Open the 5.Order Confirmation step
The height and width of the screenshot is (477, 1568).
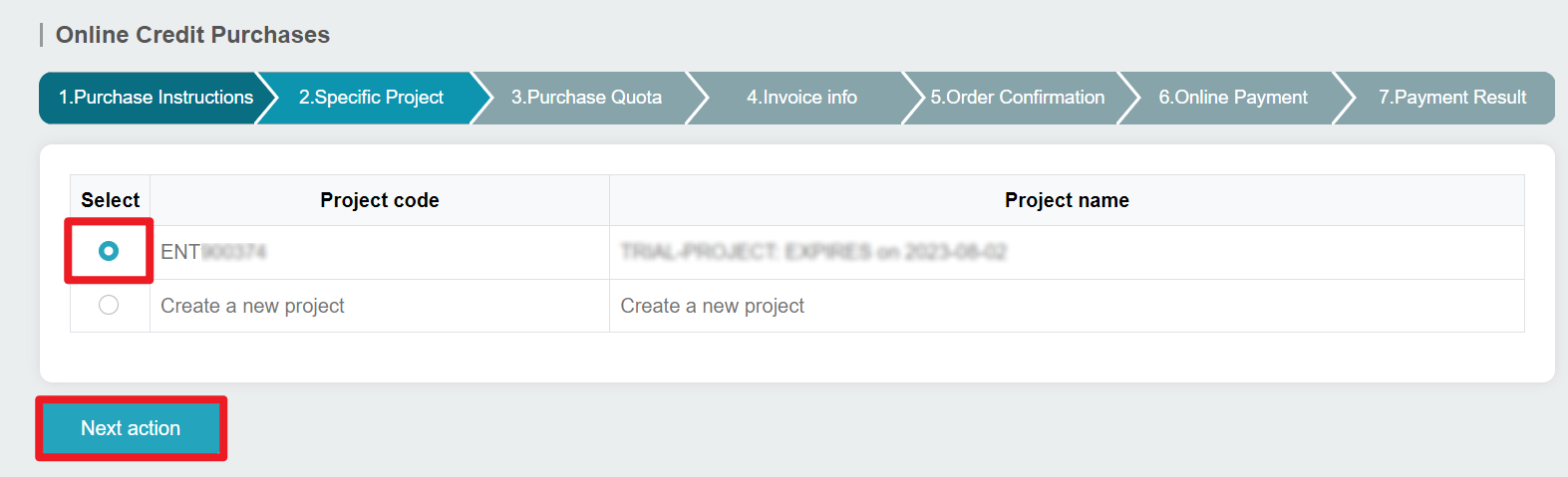[x=1017, y=98]
